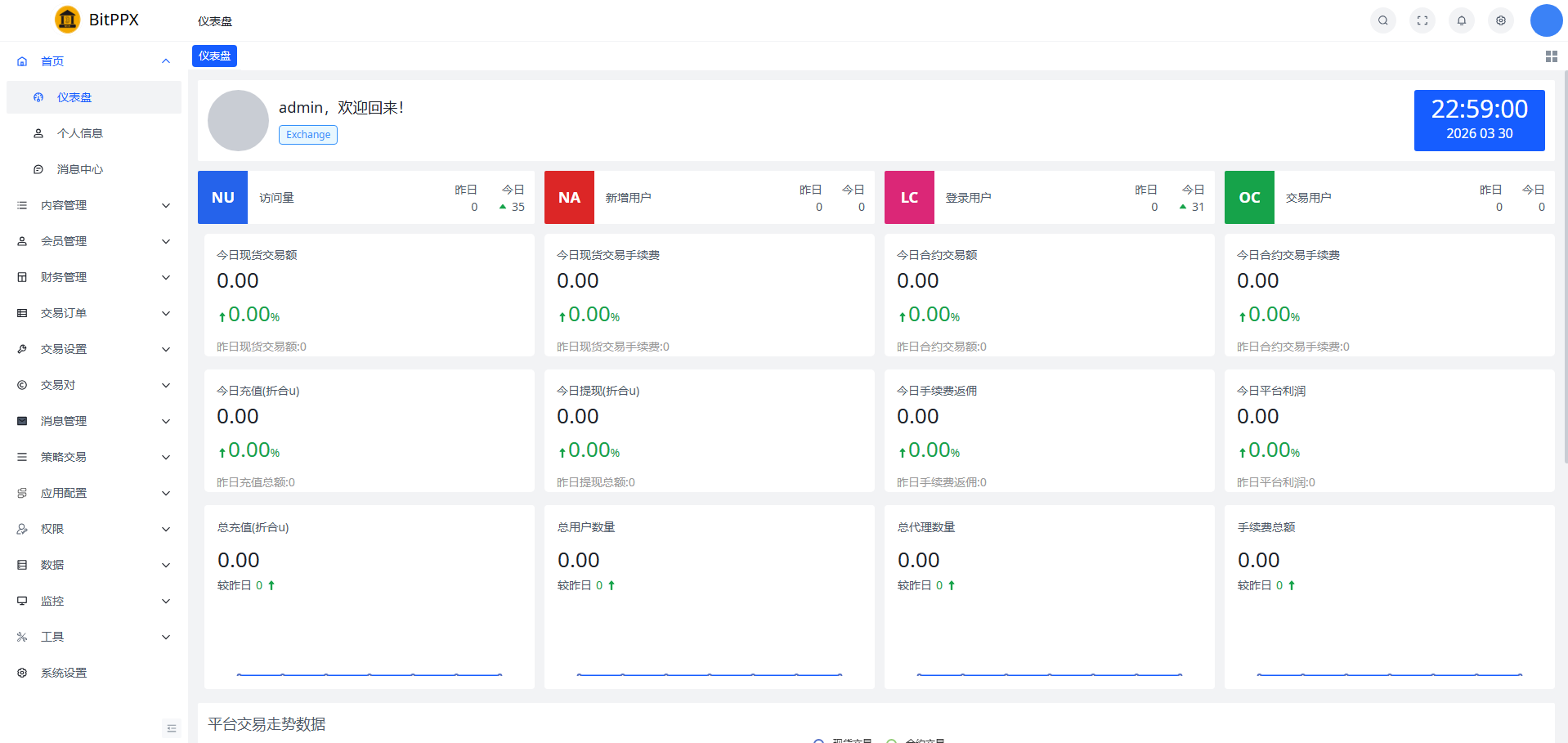Expand the 会员管理 sidebar menu
Image resolution: width=1568 pixels, height=743 pixels.
[94, 241]
